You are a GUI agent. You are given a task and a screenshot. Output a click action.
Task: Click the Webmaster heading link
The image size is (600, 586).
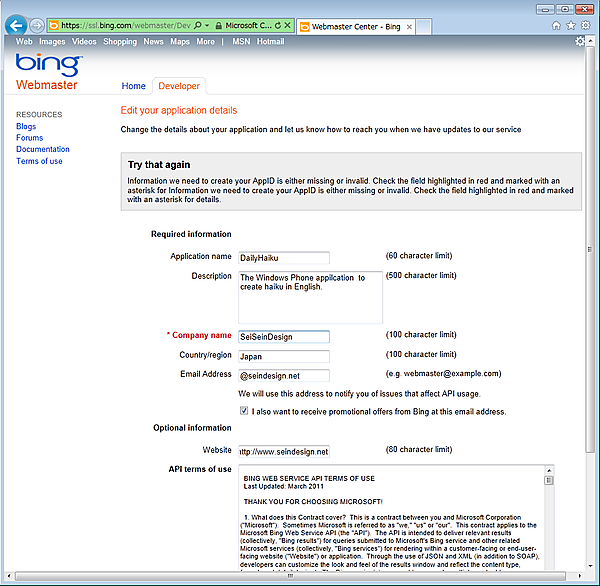pyautogui.click(x=47, y=85)
